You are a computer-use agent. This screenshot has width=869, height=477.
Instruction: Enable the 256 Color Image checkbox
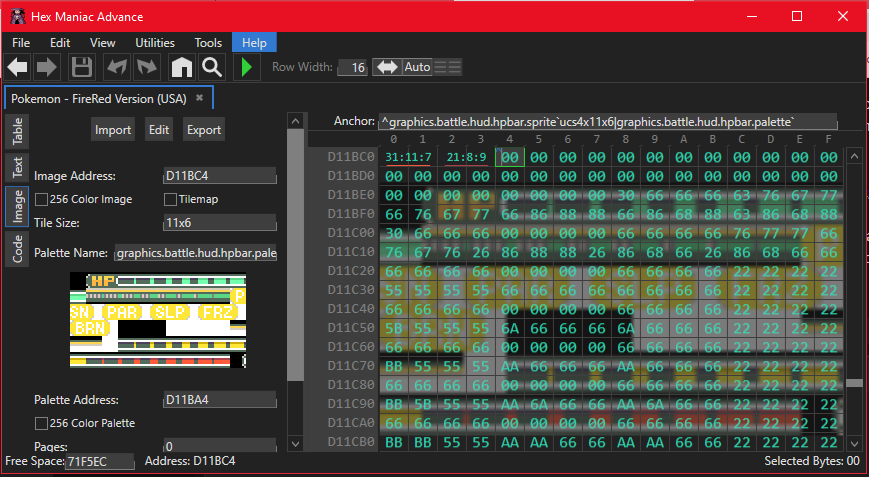pos(42,199)
